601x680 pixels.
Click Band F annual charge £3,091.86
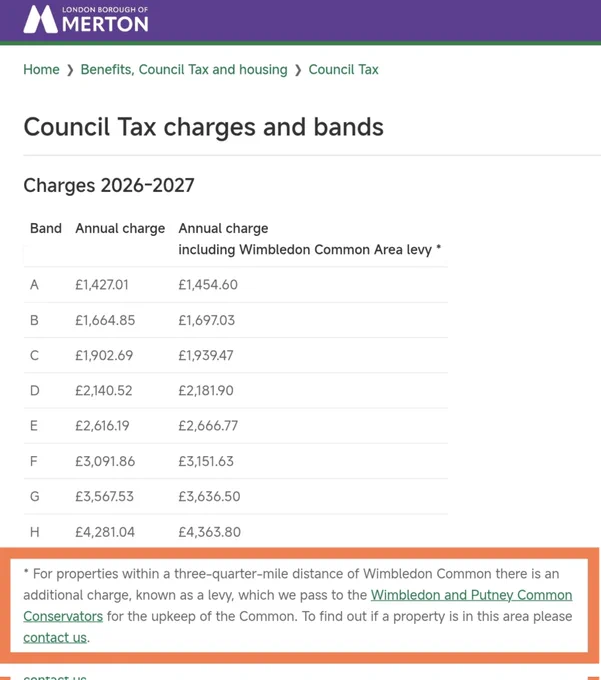tap(105, 461)
